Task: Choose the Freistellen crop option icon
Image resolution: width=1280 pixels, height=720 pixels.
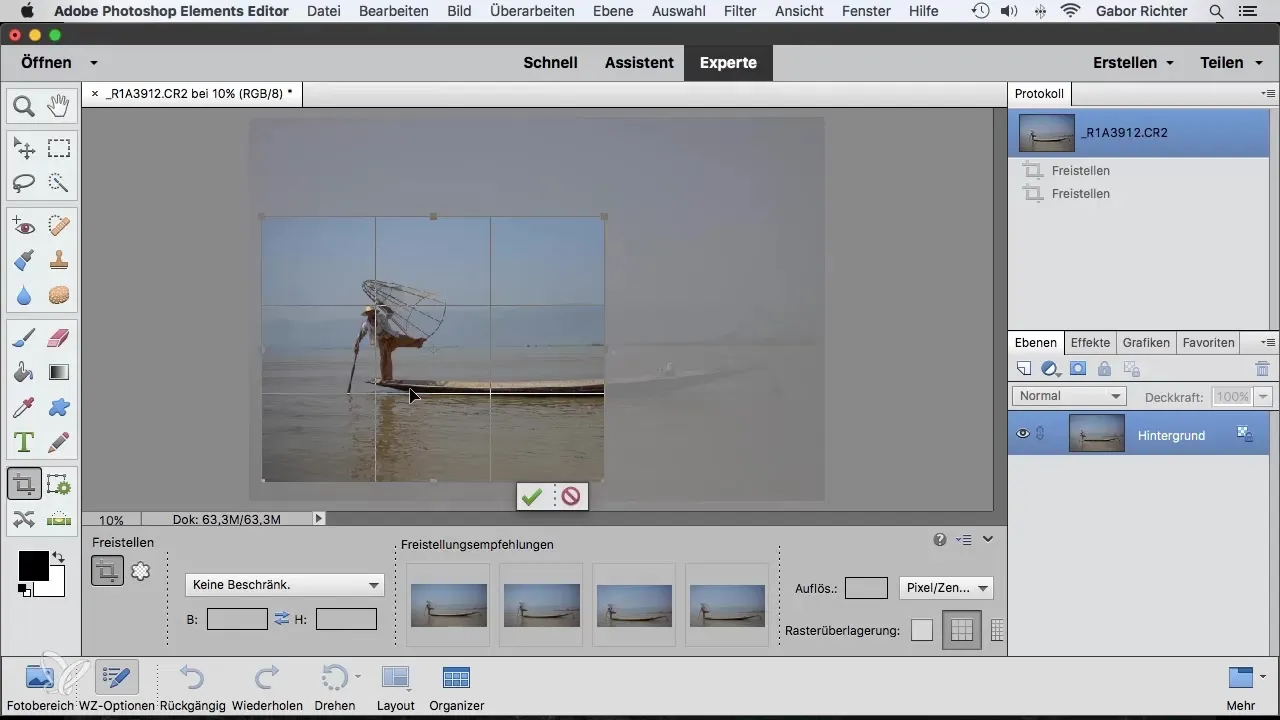Action: [x=107, y=570]
